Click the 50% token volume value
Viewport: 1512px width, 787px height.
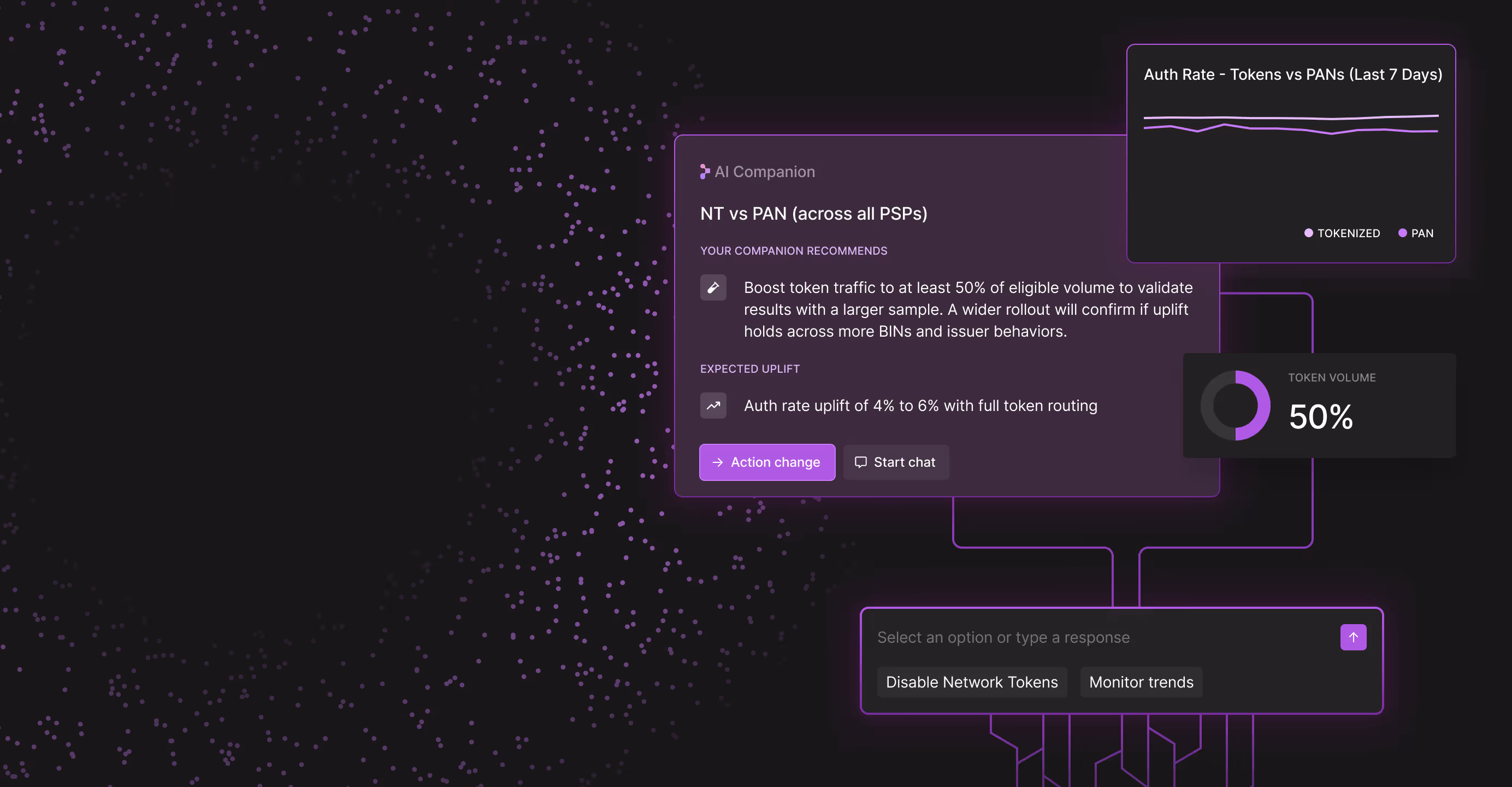click(x=1321, y=417)
